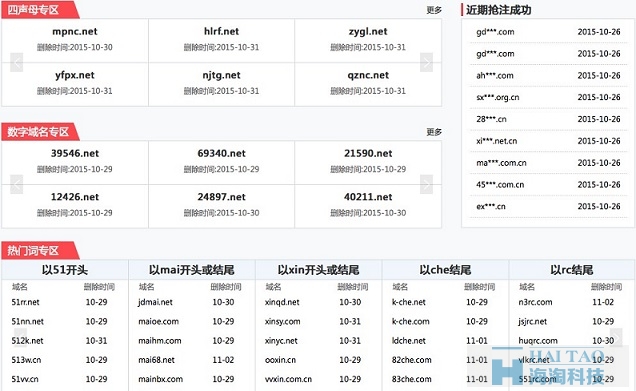The width and height of the screenshot is (636, 391).
Task: Click right carousel arrow in 数字域名专区
Action: point(426,185)
